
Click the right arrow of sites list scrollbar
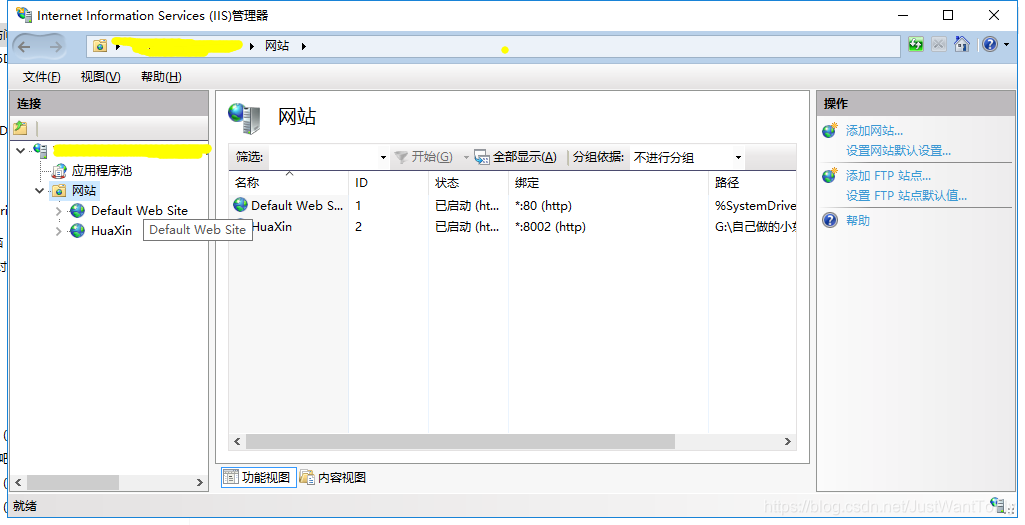(x=788, y=441)
